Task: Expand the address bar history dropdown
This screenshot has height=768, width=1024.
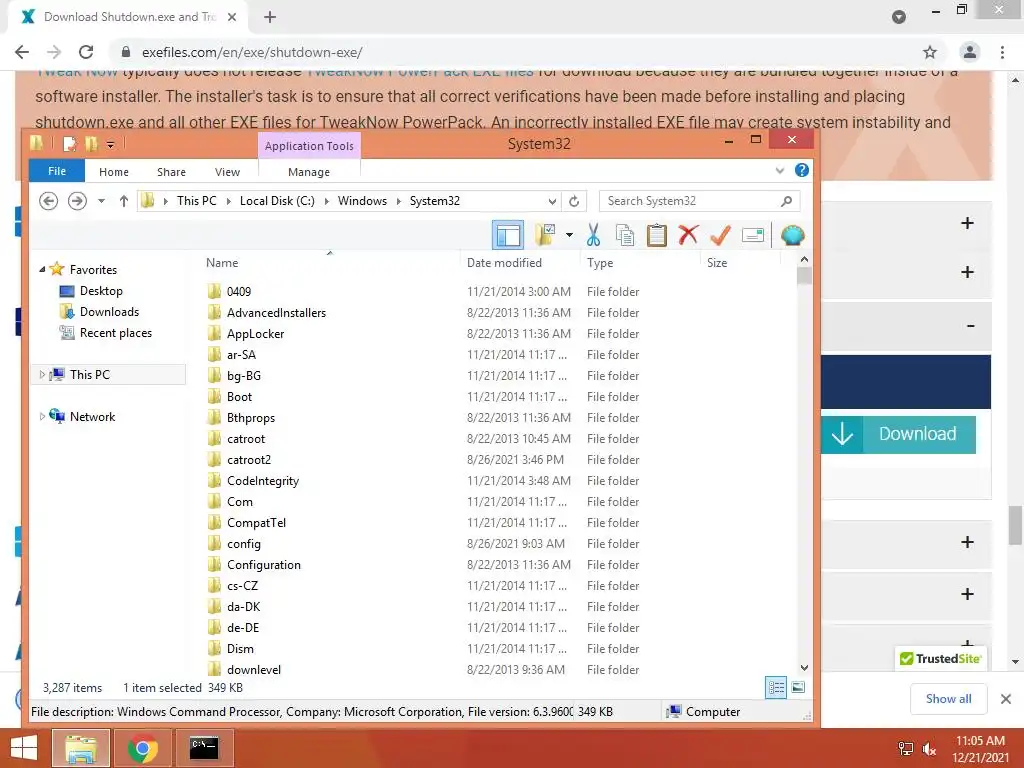Action: click(x=552, y=201)
